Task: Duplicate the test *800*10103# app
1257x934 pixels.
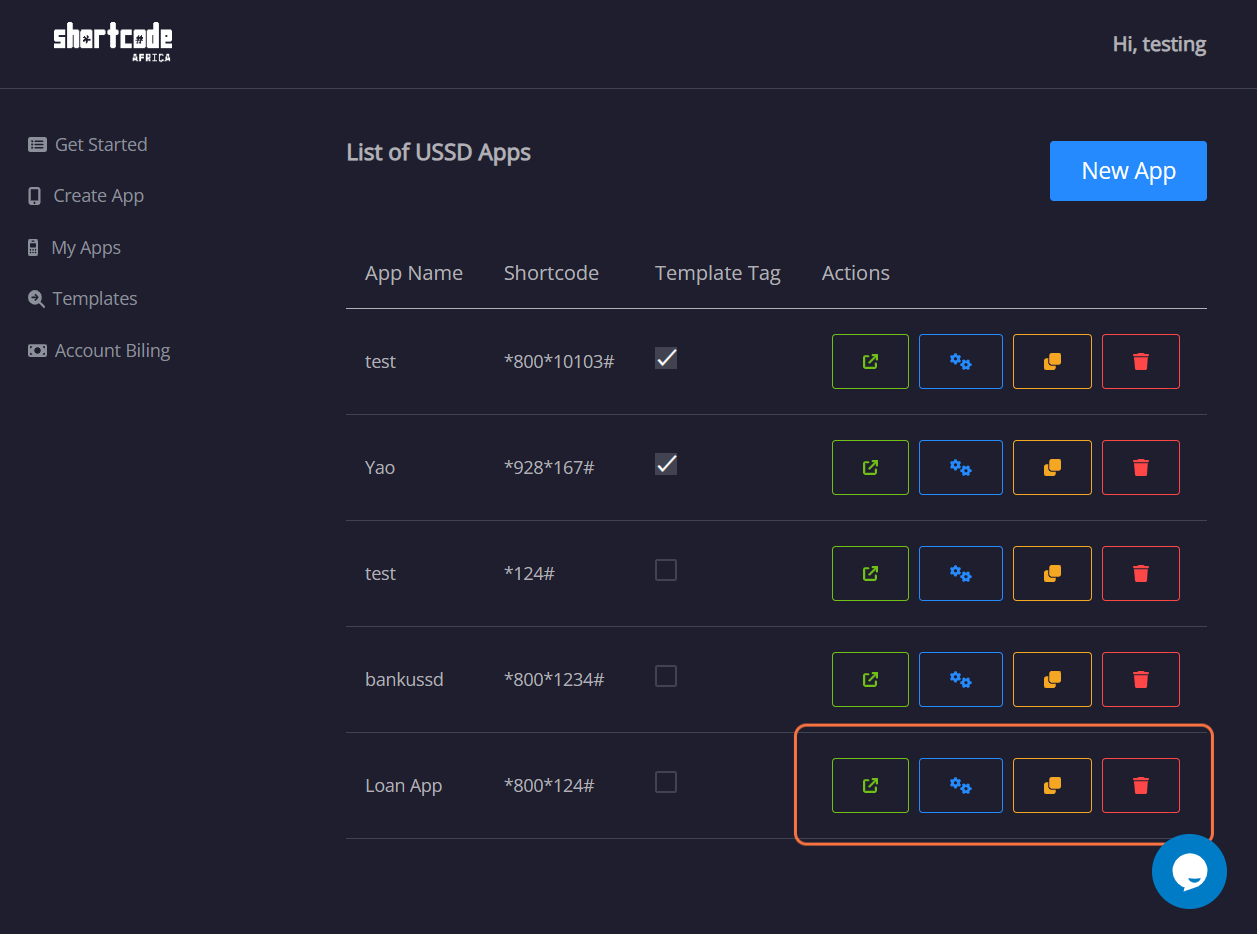Action: (x=1052, y=361)
